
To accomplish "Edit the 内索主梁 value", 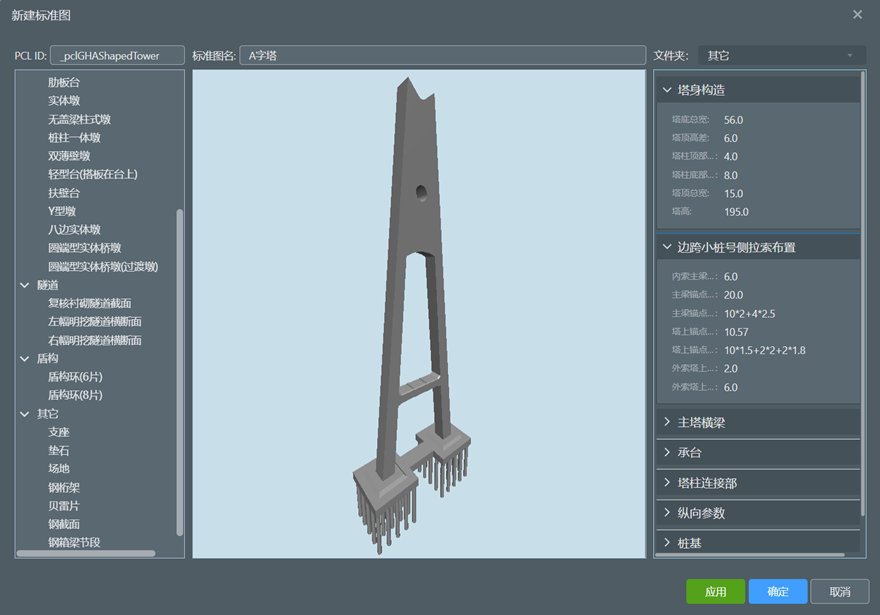I will coord(731,277).
